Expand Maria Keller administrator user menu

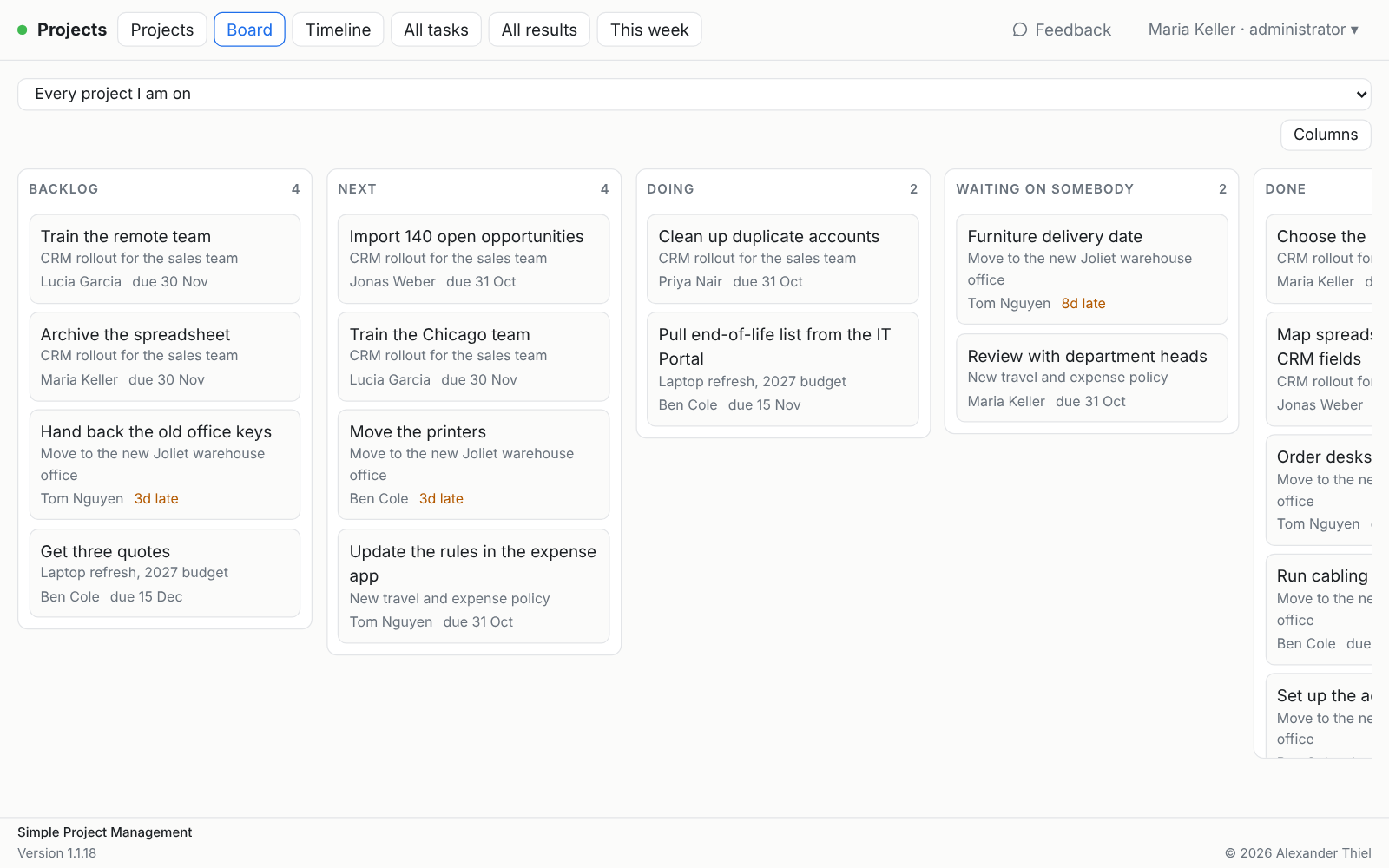pos(1254,30)
